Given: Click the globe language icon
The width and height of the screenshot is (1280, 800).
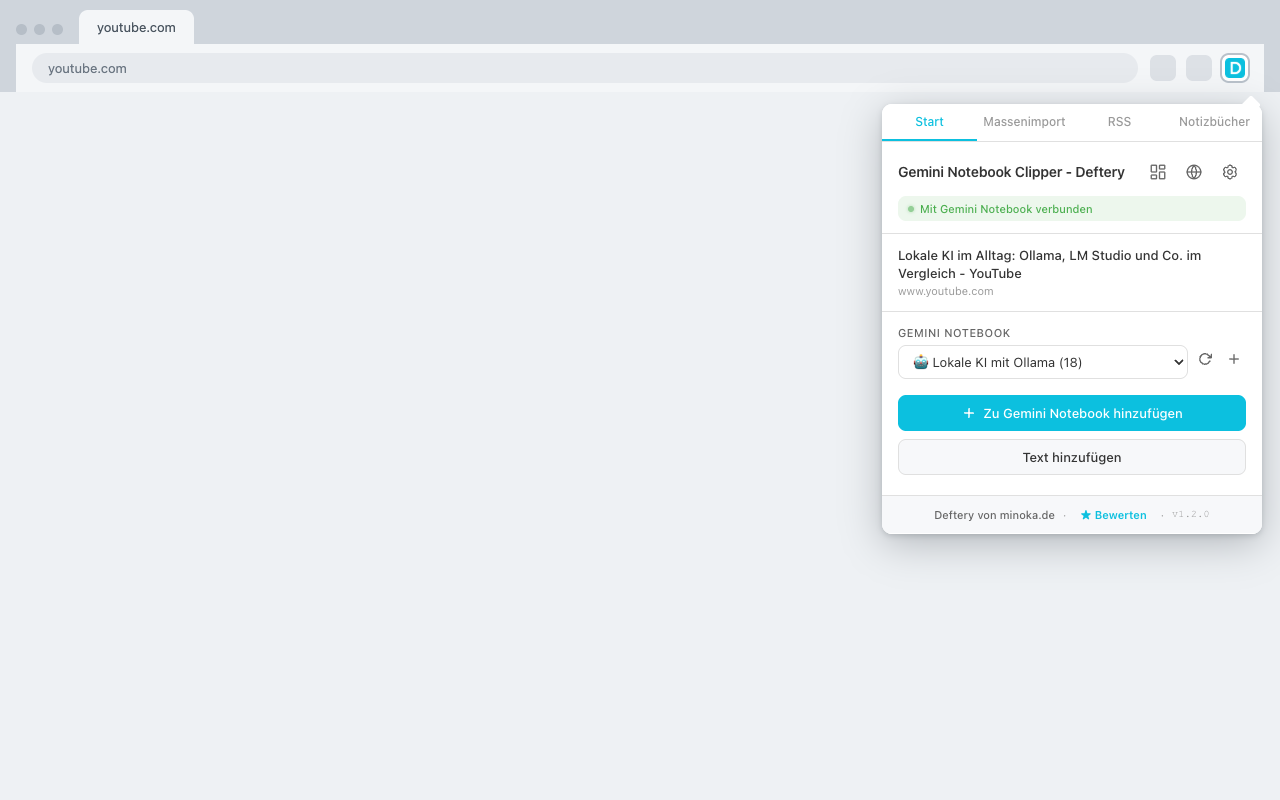Looking at the screenshot, I should pos(1194,172).
